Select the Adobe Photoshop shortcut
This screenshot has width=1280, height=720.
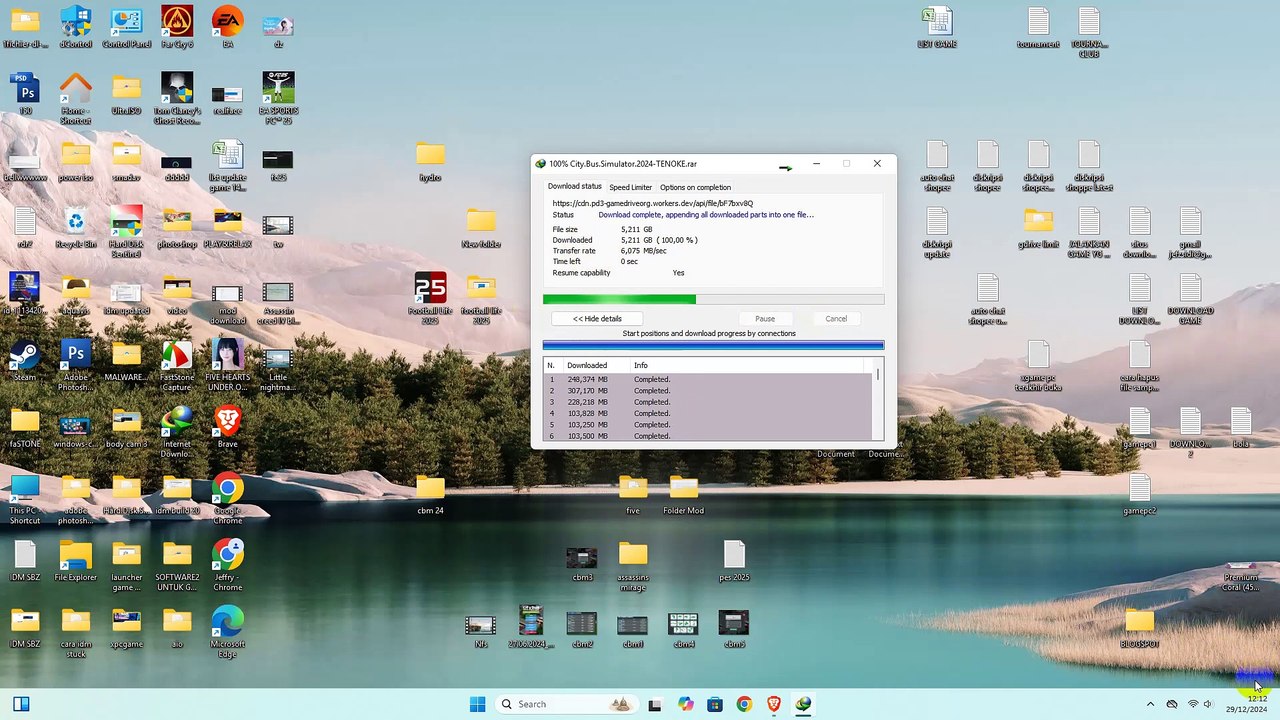75,365
